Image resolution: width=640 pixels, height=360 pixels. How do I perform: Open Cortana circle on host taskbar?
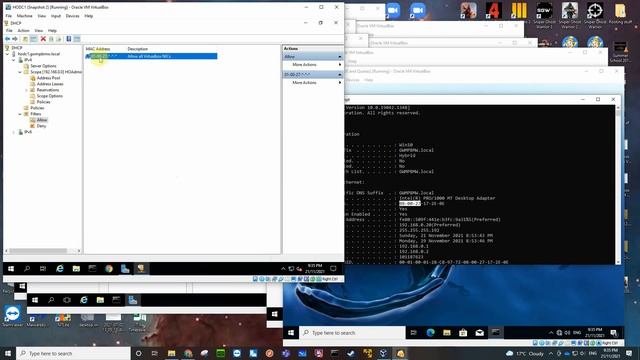coord(138,353)
